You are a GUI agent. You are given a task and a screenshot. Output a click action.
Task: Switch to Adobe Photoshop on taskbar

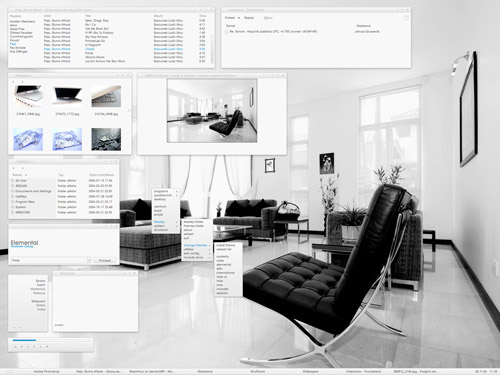[x=46, y=371]
